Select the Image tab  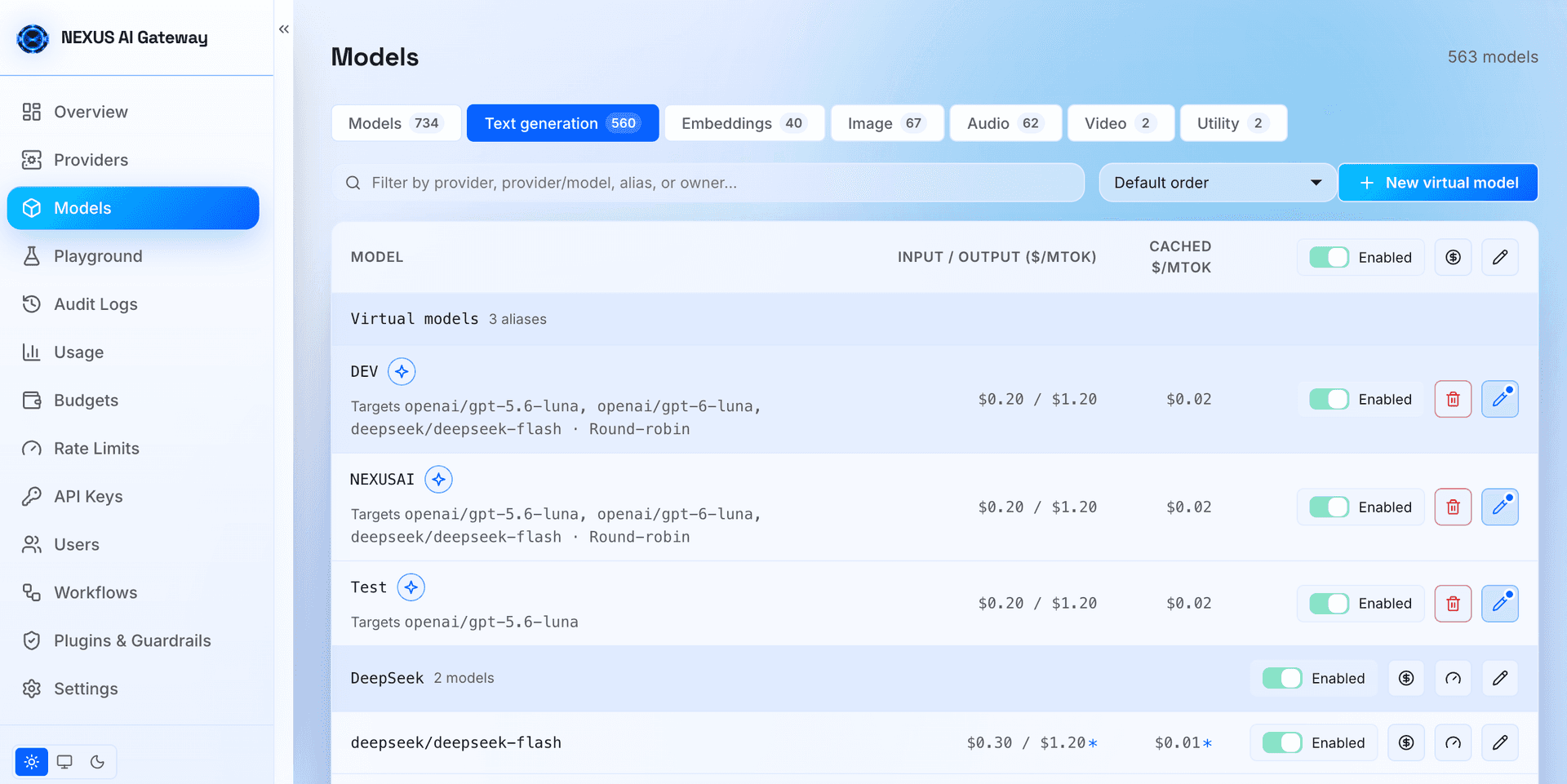(887, 123)
